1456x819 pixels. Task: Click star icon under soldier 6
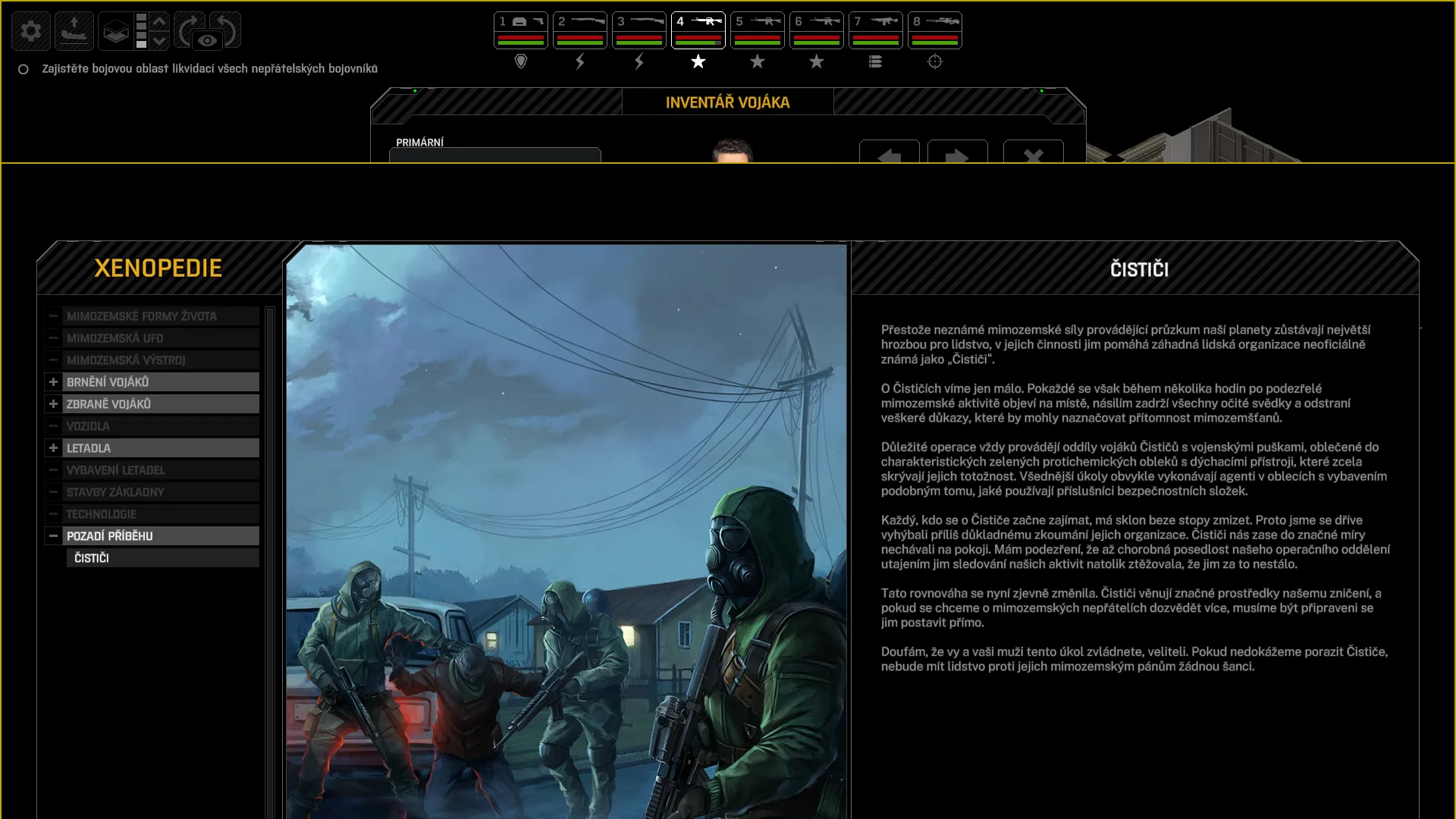click(817, 61)
